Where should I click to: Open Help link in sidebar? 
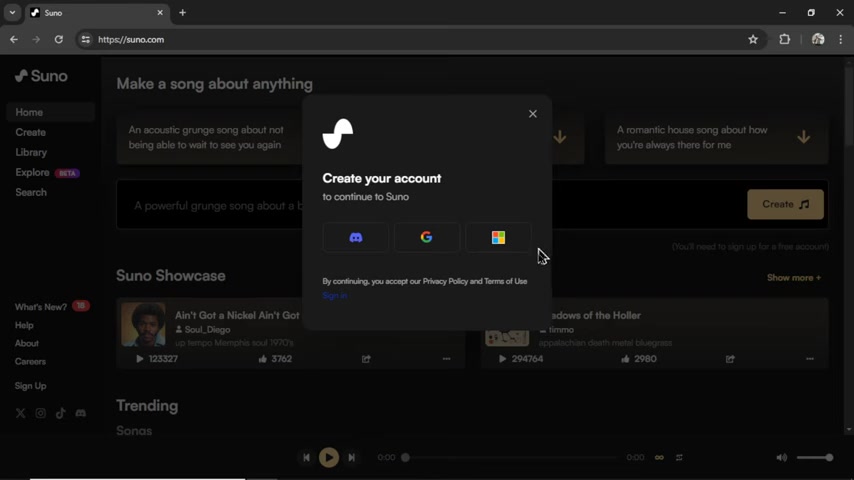click(x=24, y=325)
